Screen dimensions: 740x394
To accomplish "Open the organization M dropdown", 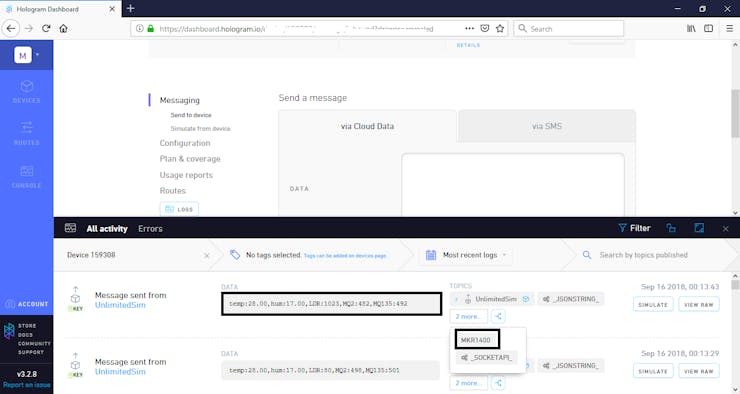I will pos(26,55).
